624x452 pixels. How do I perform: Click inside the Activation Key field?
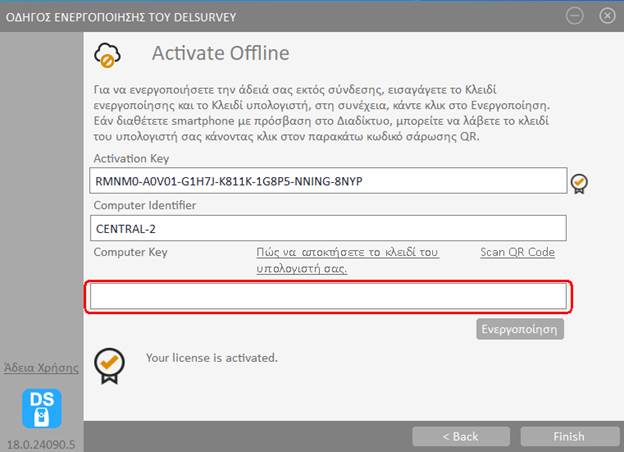pyautogui.click(x=328, y=181)
